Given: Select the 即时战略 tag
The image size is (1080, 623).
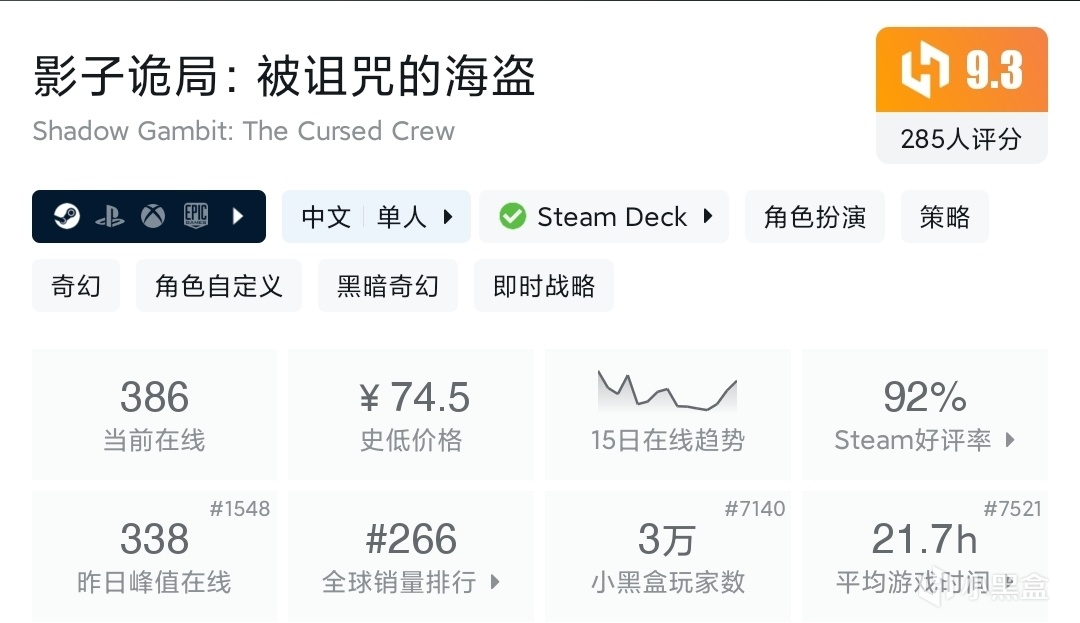Looking at the screenshot, I should click(543, 286).
